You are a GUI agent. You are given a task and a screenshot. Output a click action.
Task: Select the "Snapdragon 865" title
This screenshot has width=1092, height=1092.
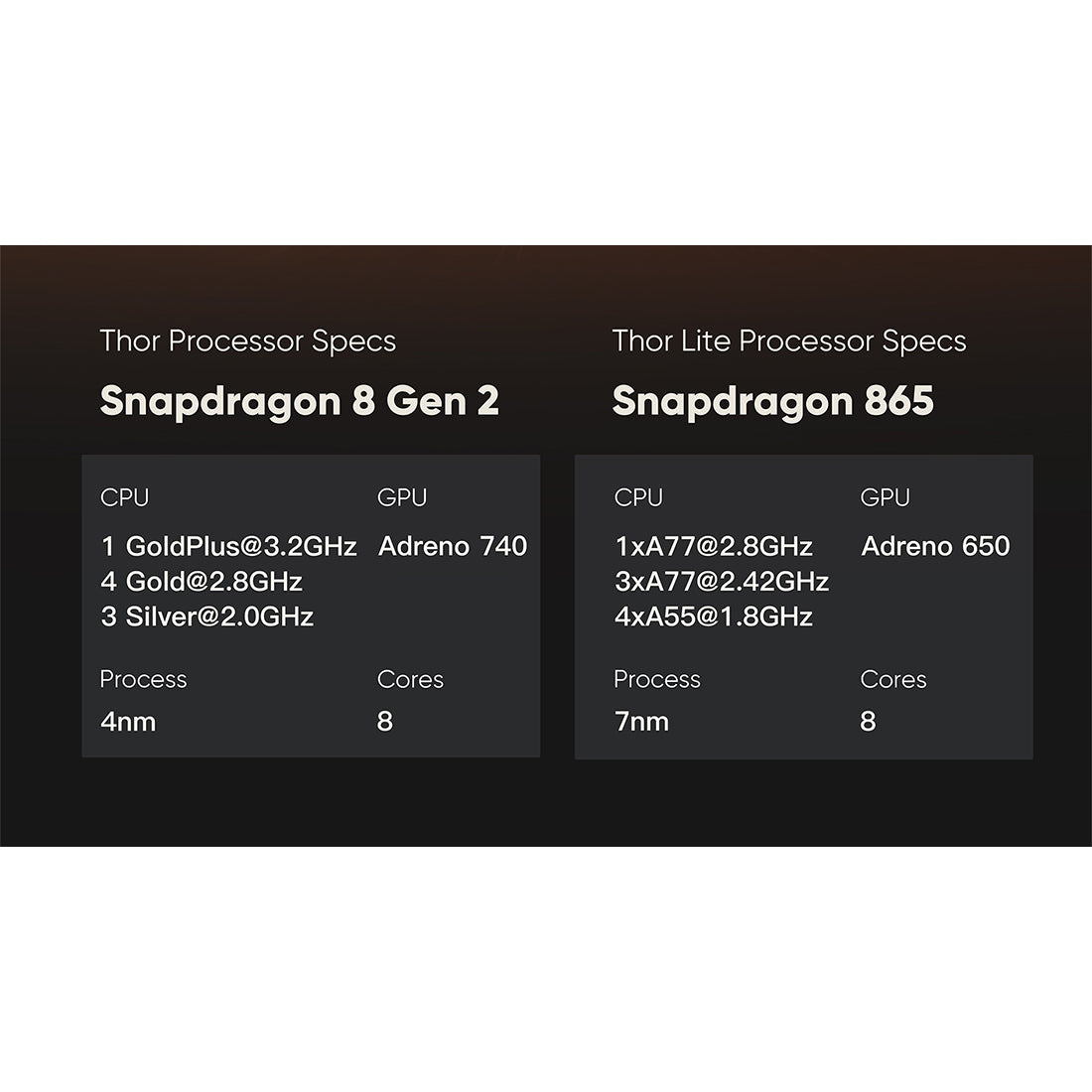[x=772, y=401]
